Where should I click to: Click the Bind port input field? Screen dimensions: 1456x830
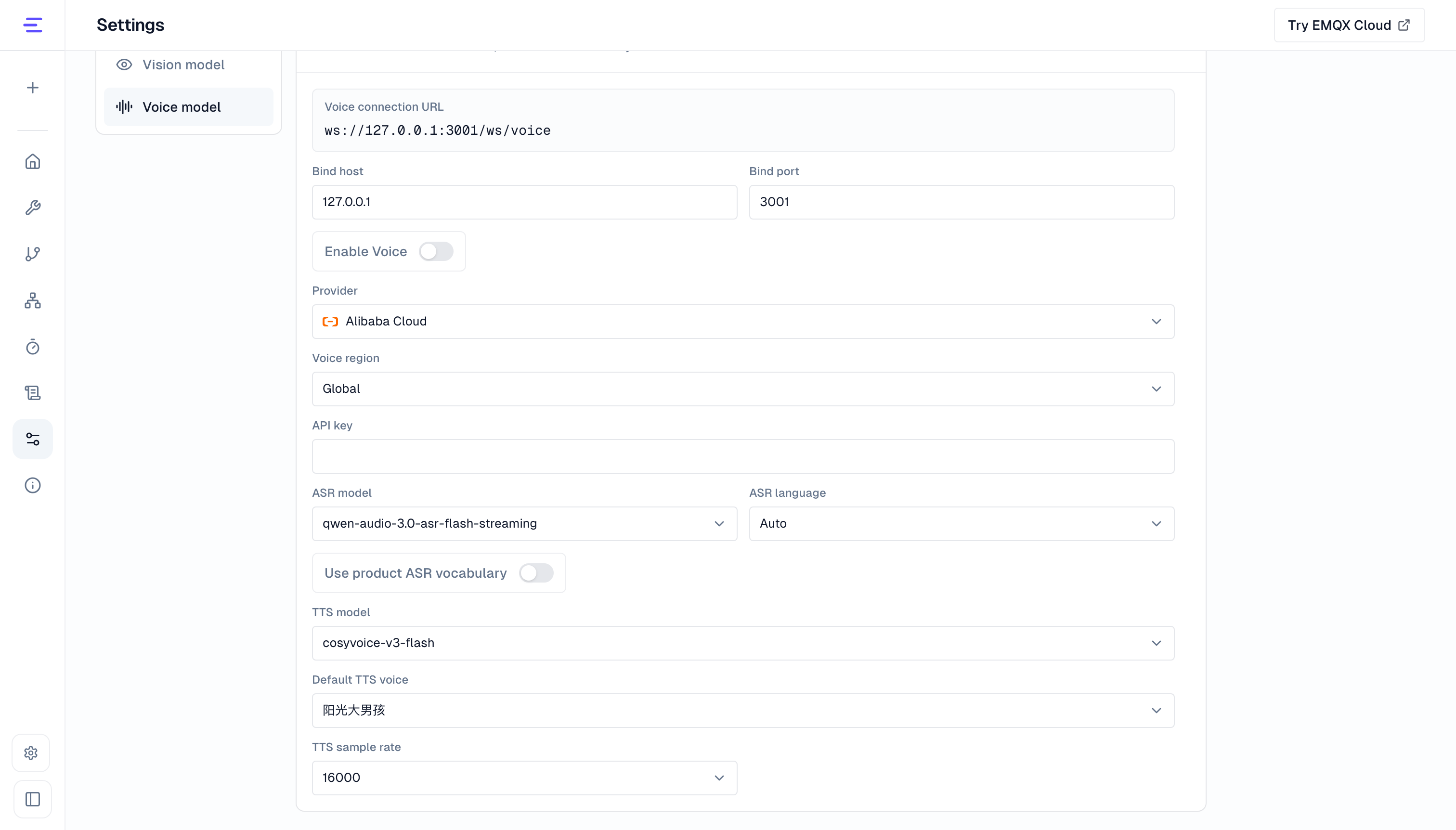click(961, 202)
